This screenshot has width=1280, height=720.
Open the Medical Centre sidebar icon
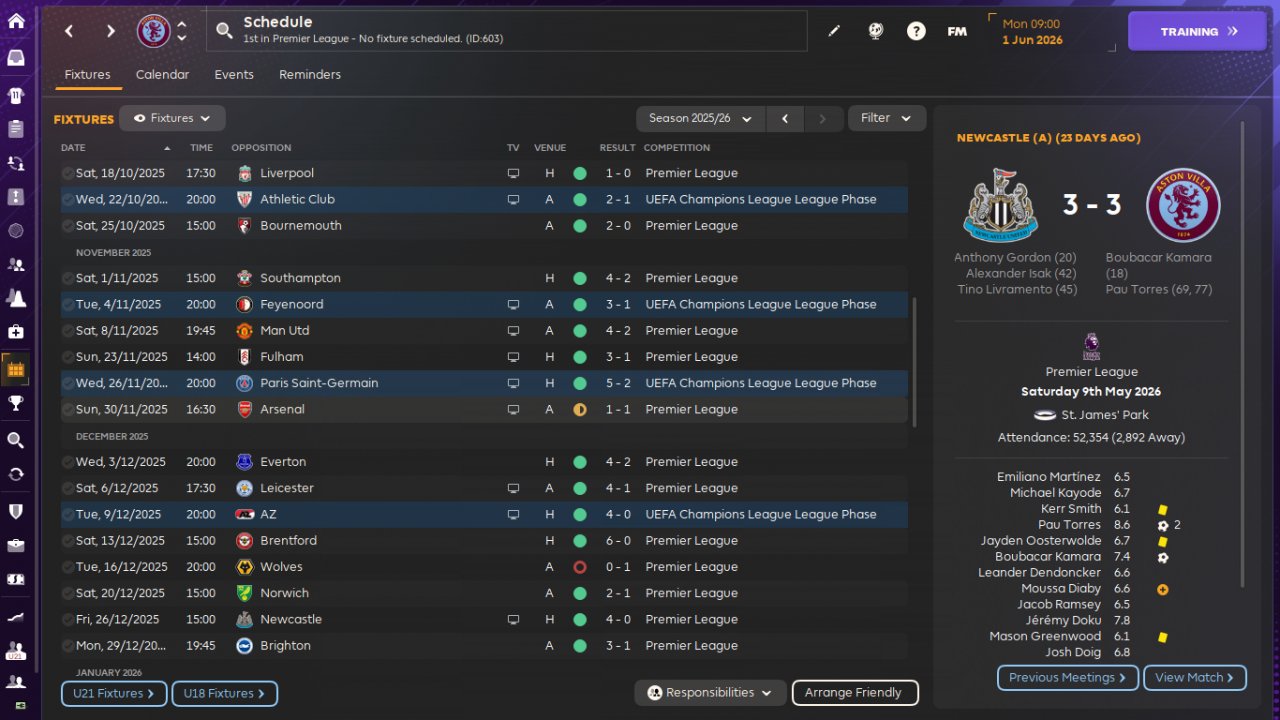pyautogui.click(x=16, y=331)
